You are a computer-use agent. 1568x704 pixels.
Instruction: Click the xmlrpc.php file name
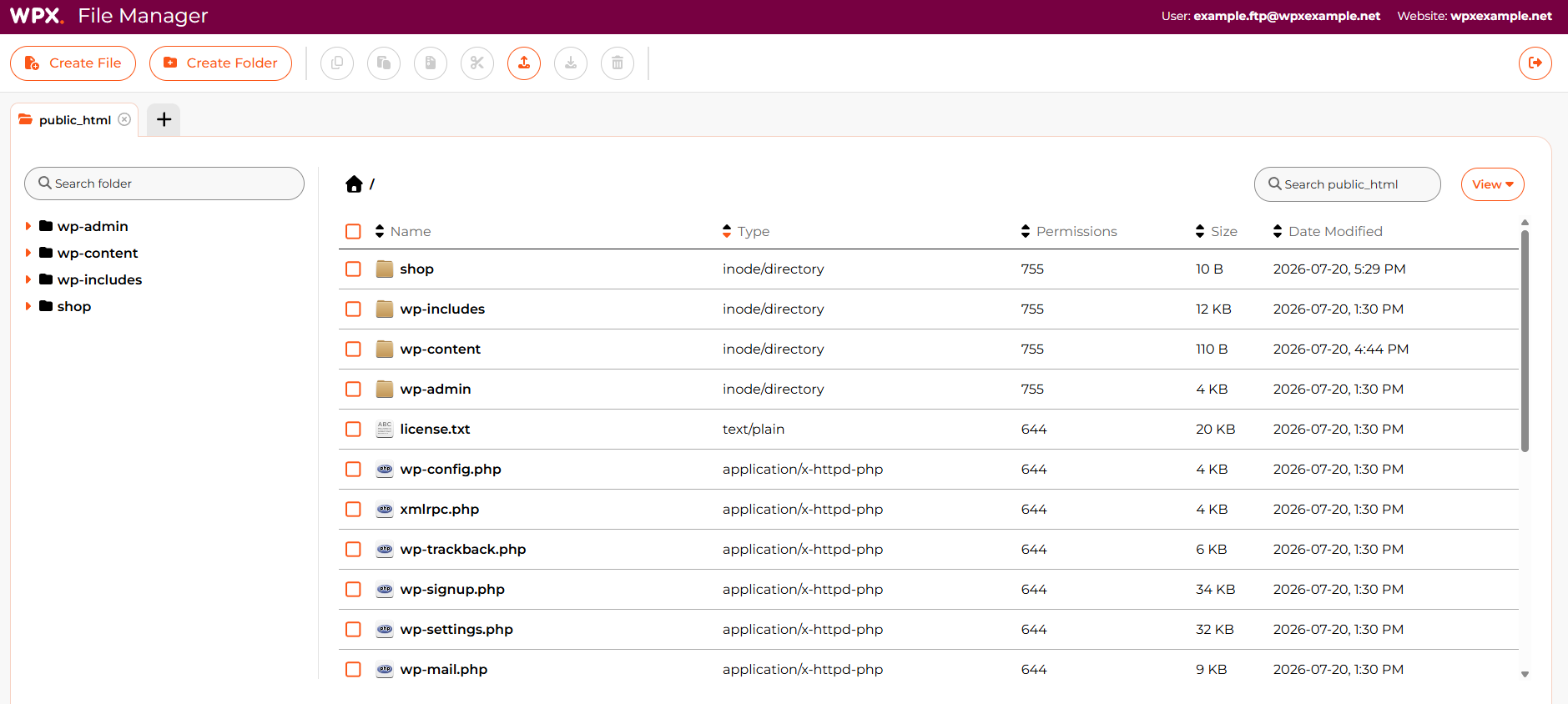click(x=440, y=509)
